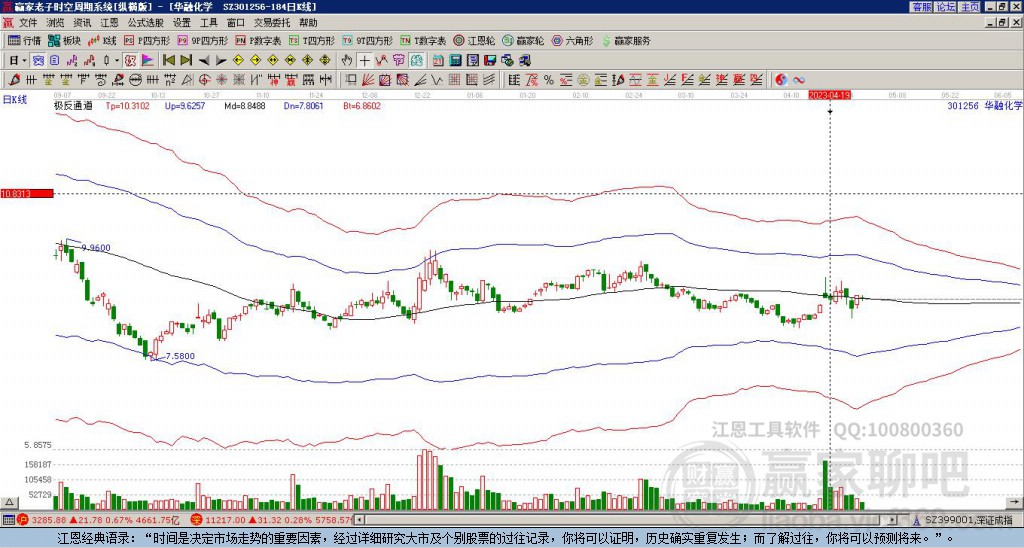Select the hand pan tool

(347, 60)
